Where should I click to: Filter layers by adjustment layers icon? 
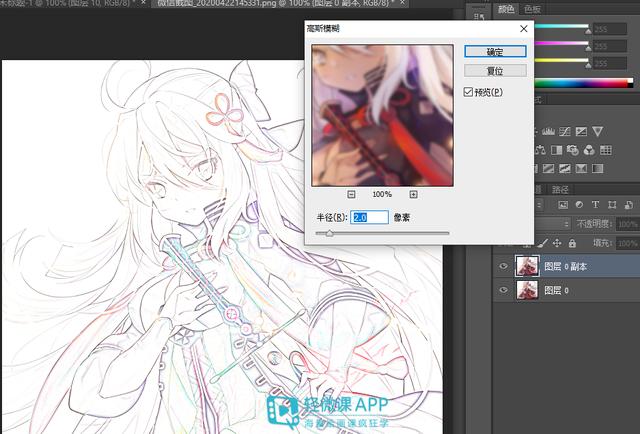[579, 205]
